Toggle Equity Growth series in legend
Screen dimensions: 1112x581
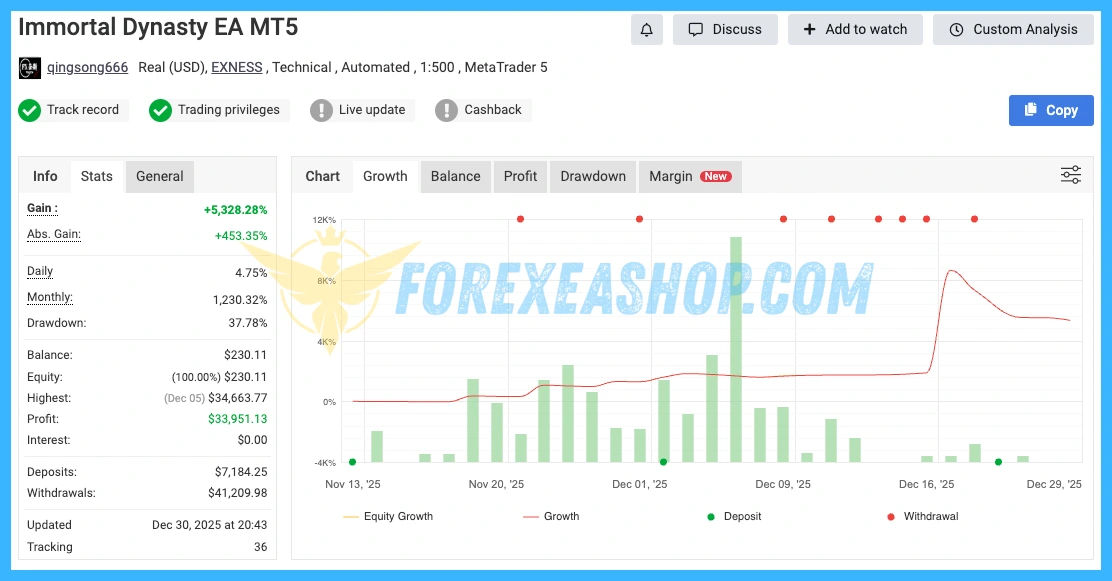pos(390,517)
